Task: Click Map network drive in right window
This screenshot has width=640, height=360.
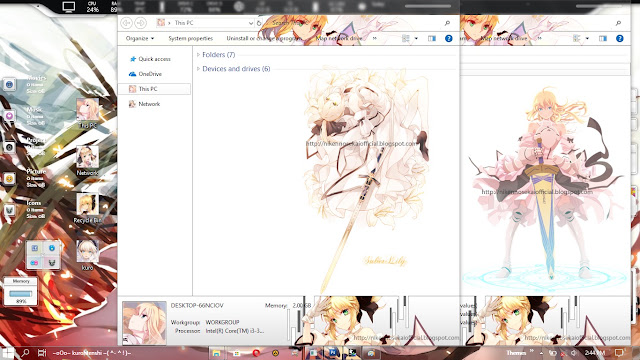Action: [x=504, y=38]
